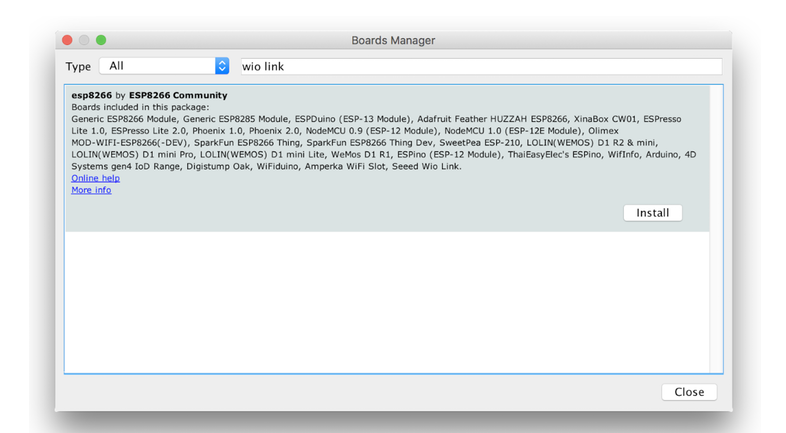Click the green zoom window button

pyautogui.click(x=101, y=40)
